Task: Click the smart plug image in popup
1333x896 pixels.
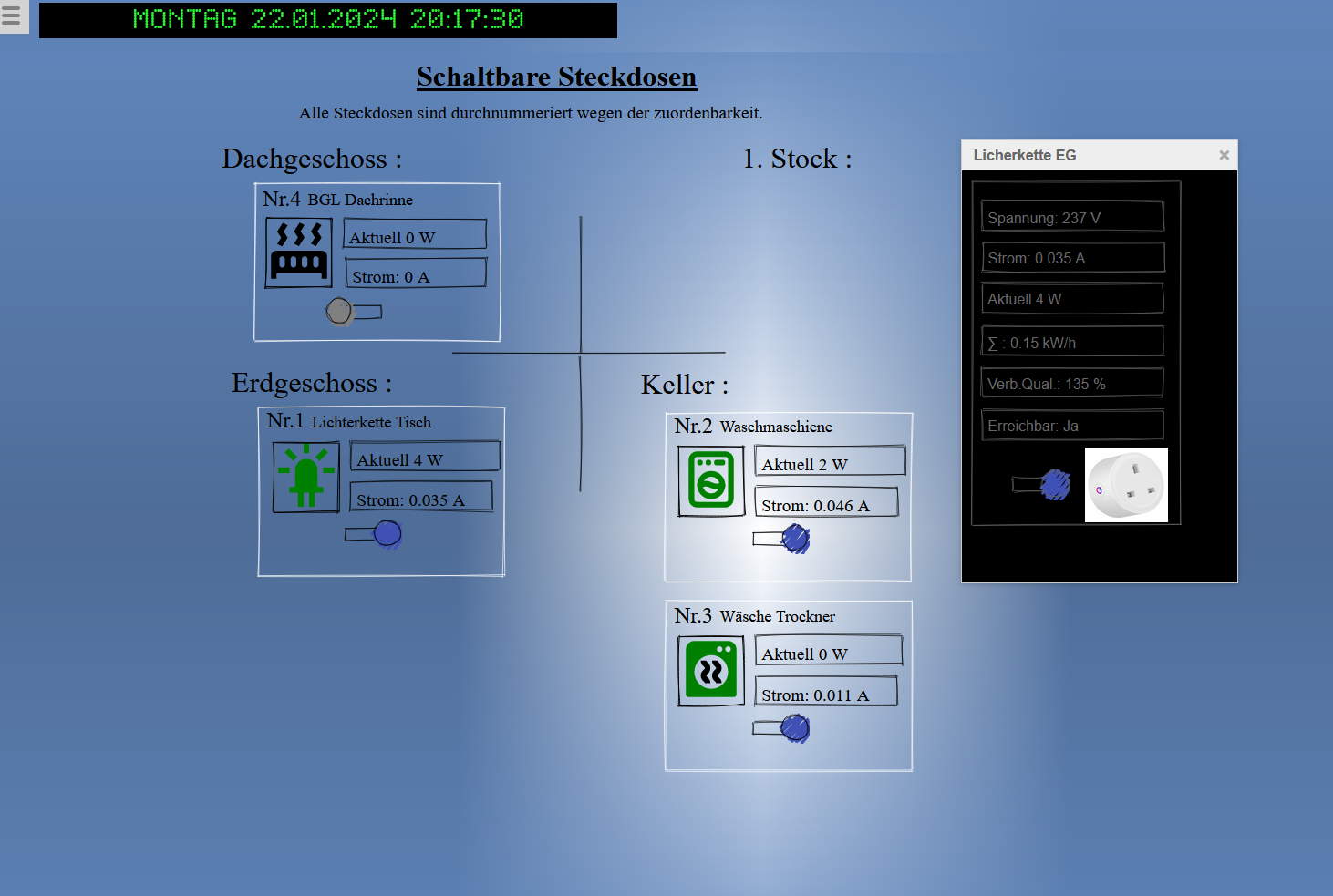Action: click(1126, 485)
